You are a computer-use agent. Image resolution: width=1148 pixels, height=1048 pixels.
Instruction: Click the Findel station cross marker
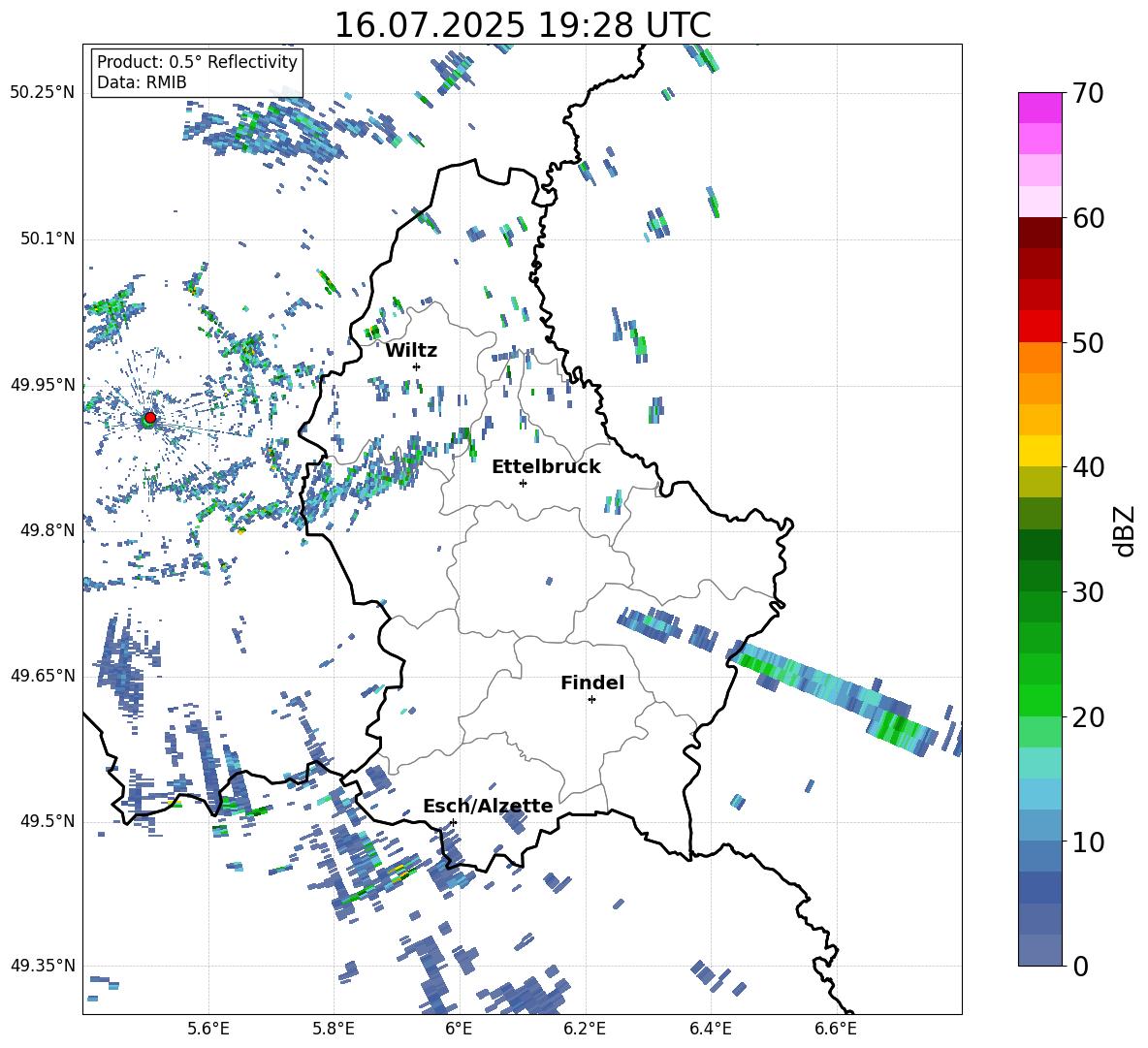591,700
